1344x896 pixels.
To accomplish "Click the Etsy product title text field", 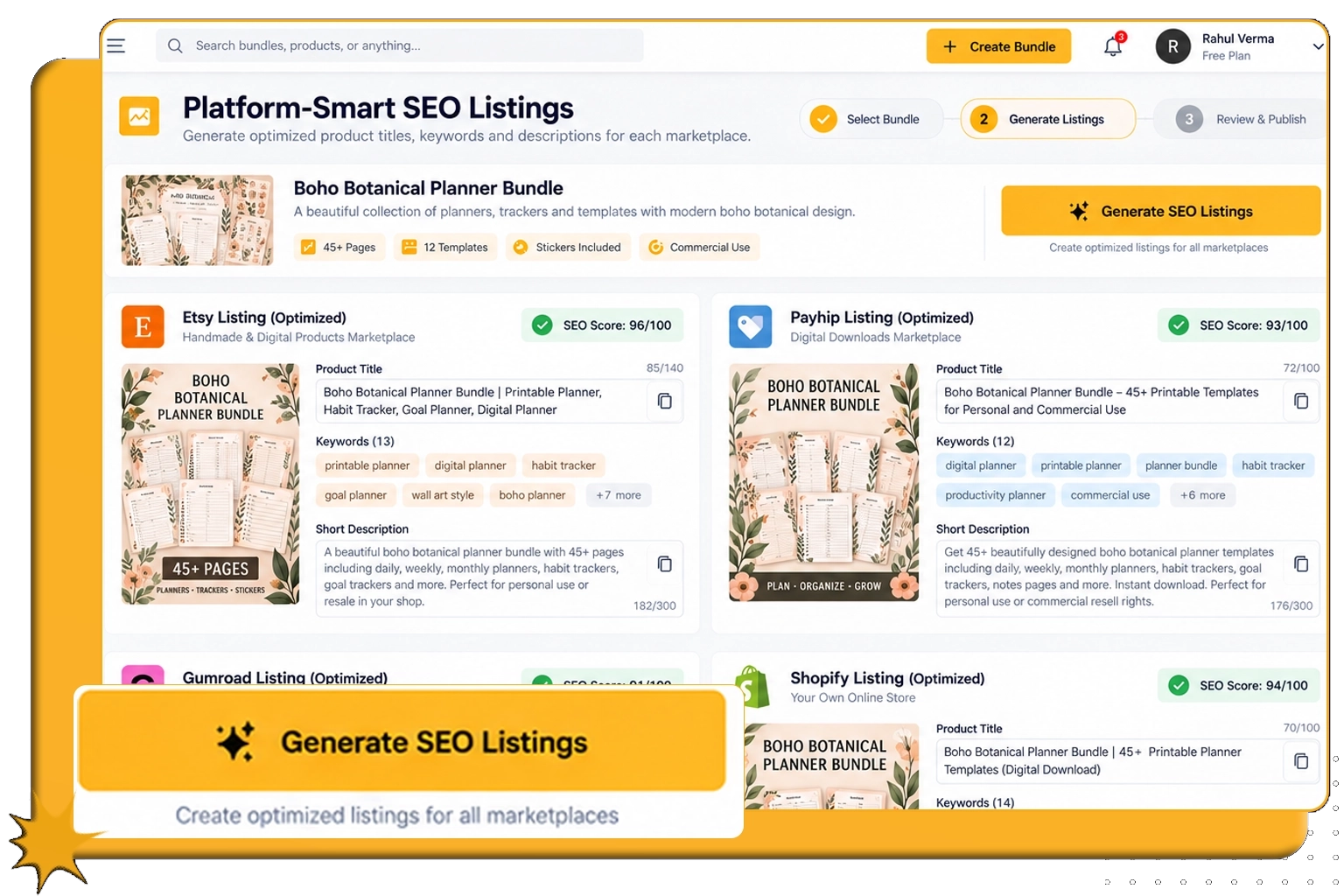I will click(500, 401).
